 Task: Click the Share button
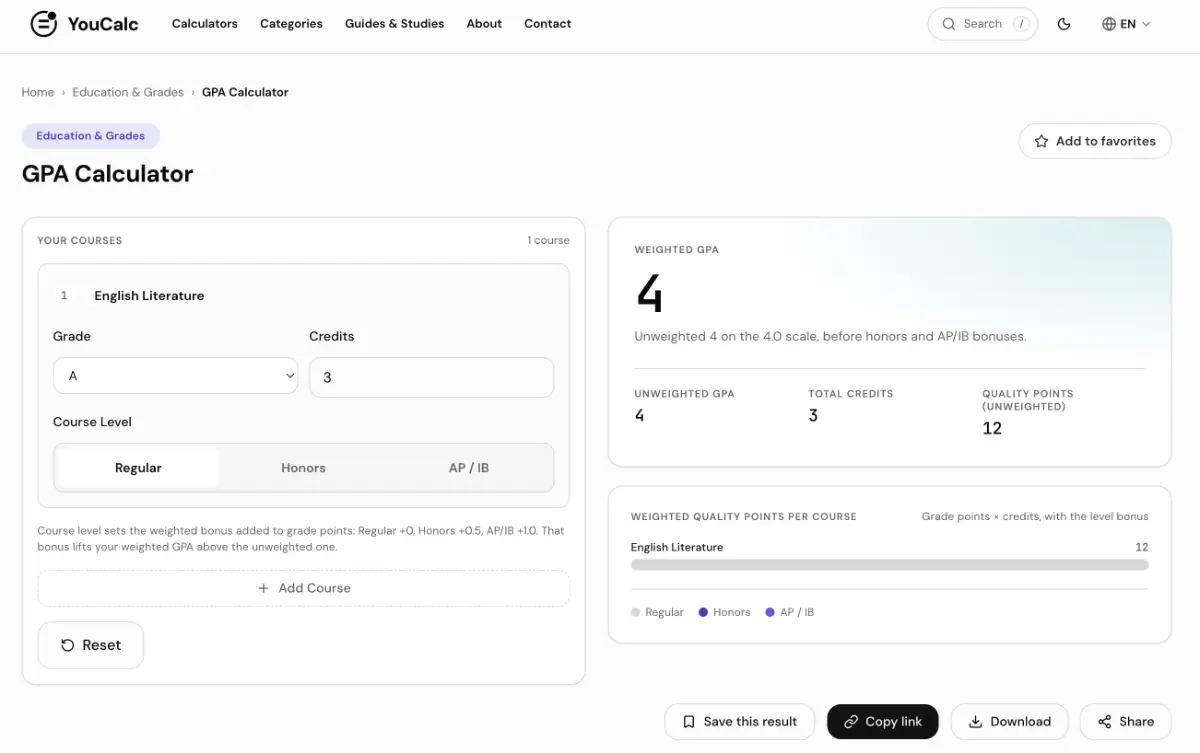tap(1126, 721)
